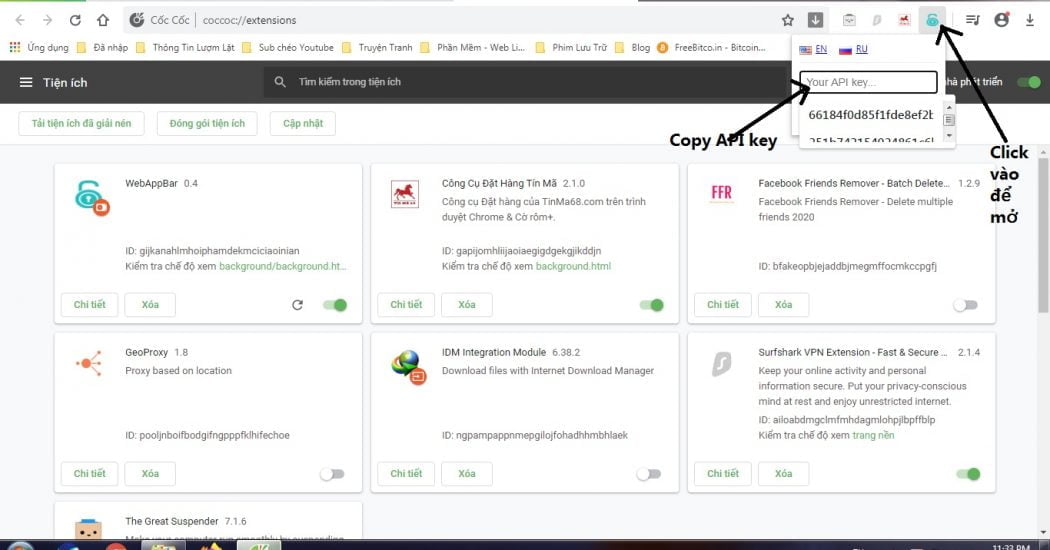The image size is (1050, 550).
Task: Turn off developer mode toggle
Action: pos(1029,82)
